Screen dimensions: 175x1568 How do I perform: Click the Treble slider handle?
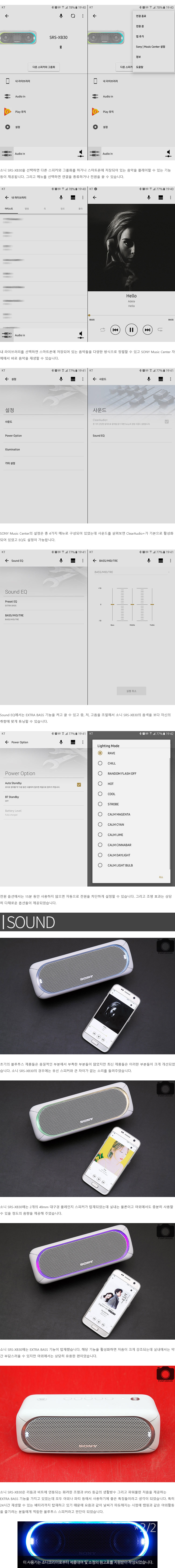tap(152, 605)
